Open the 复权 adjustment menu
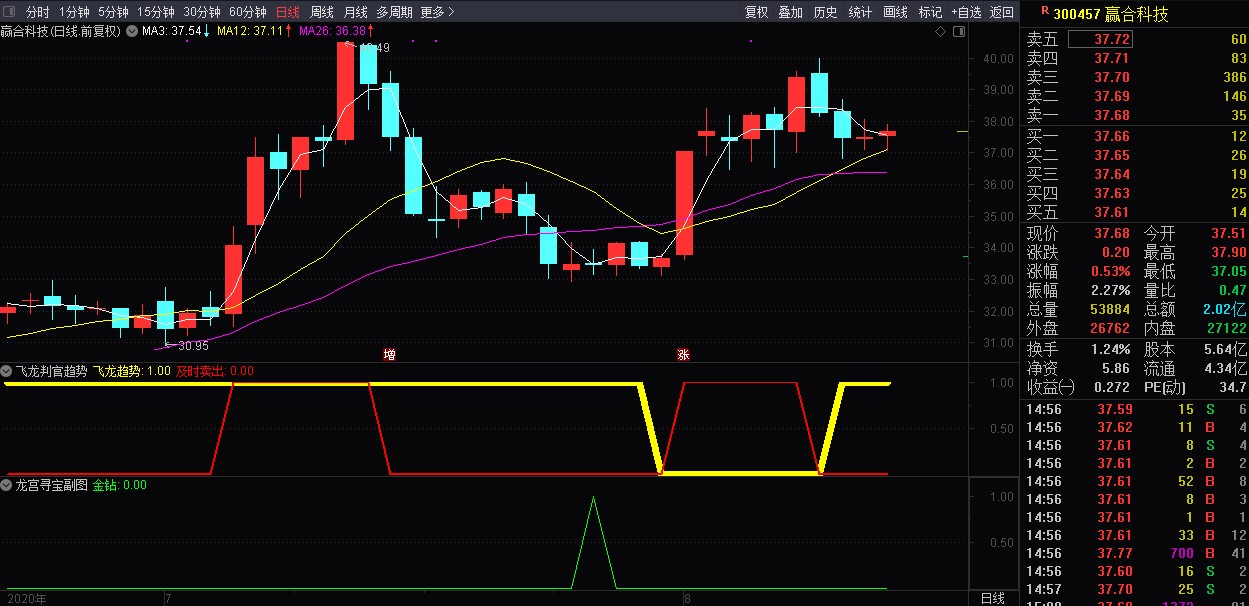This screenshot has width=1249, height=606. pyautogui.click(x=757, y=12)
